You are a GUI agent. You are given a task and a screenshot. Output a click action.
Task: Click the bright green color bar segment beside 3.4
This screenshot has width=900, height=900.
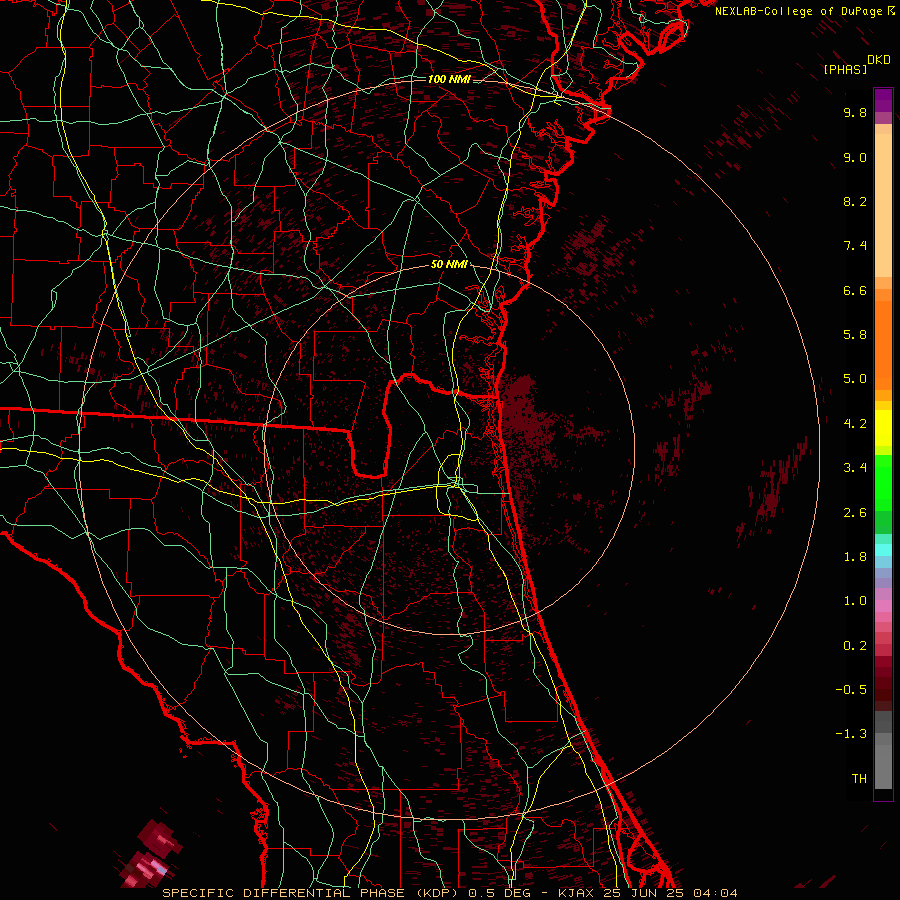tap(883, 482)
